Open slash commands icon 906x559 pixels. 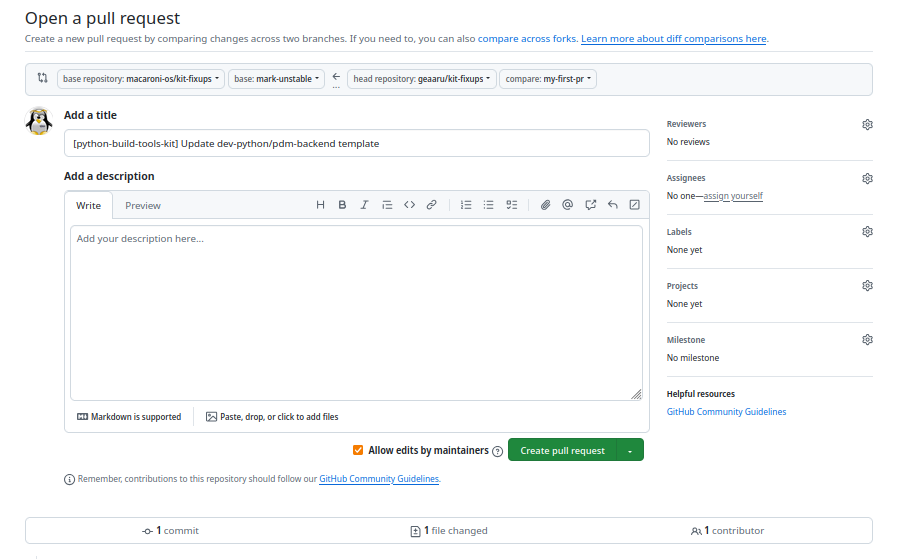[x=634, y=205]
